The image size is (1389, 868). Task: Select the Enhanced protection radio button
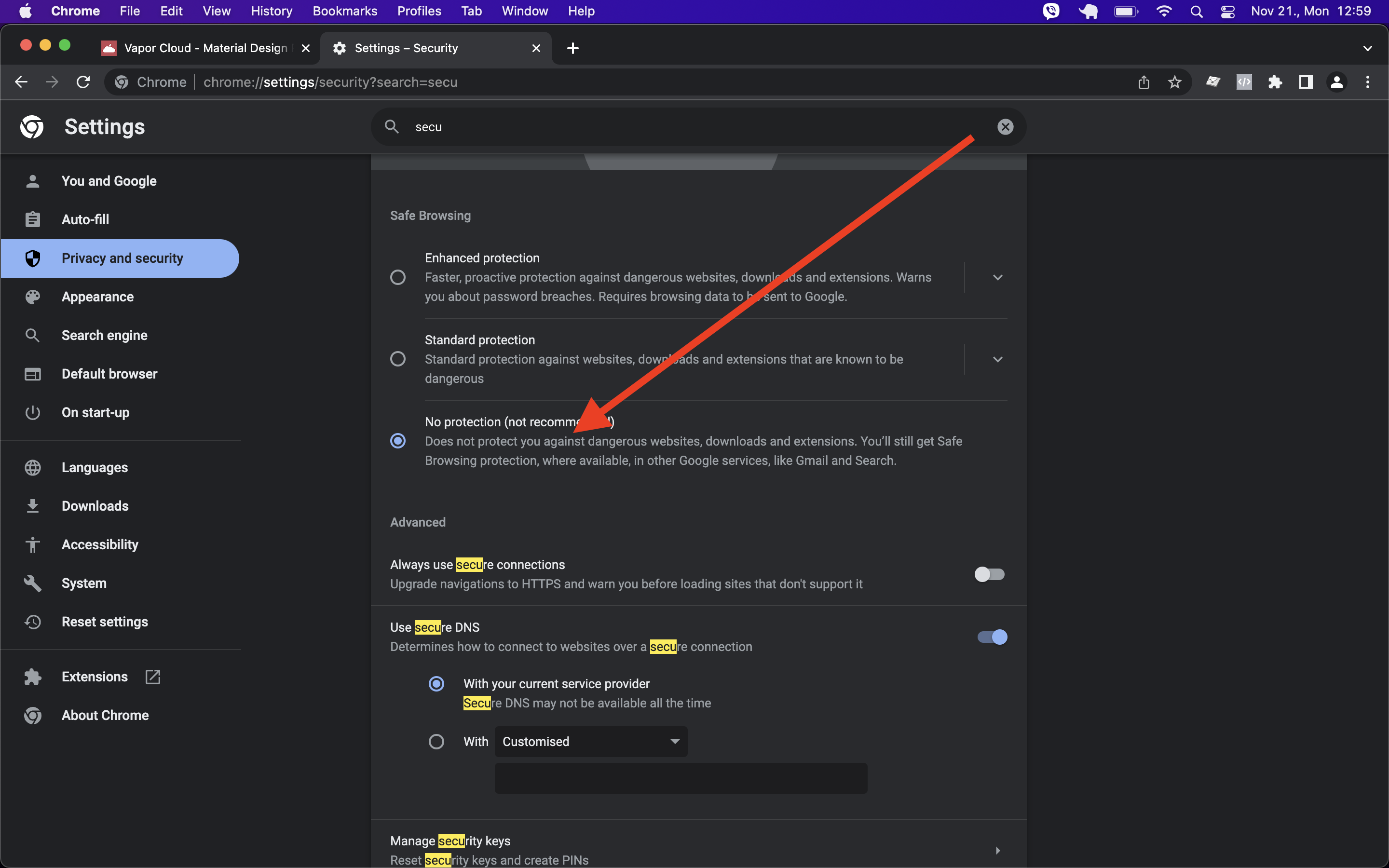[398, 277]
